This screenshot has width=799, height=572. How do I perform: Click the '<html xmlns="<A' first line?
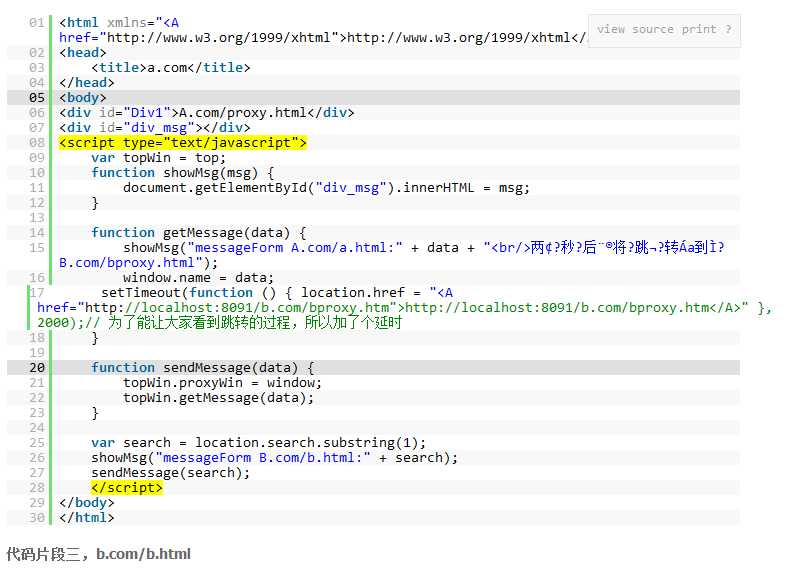[119, 23]
